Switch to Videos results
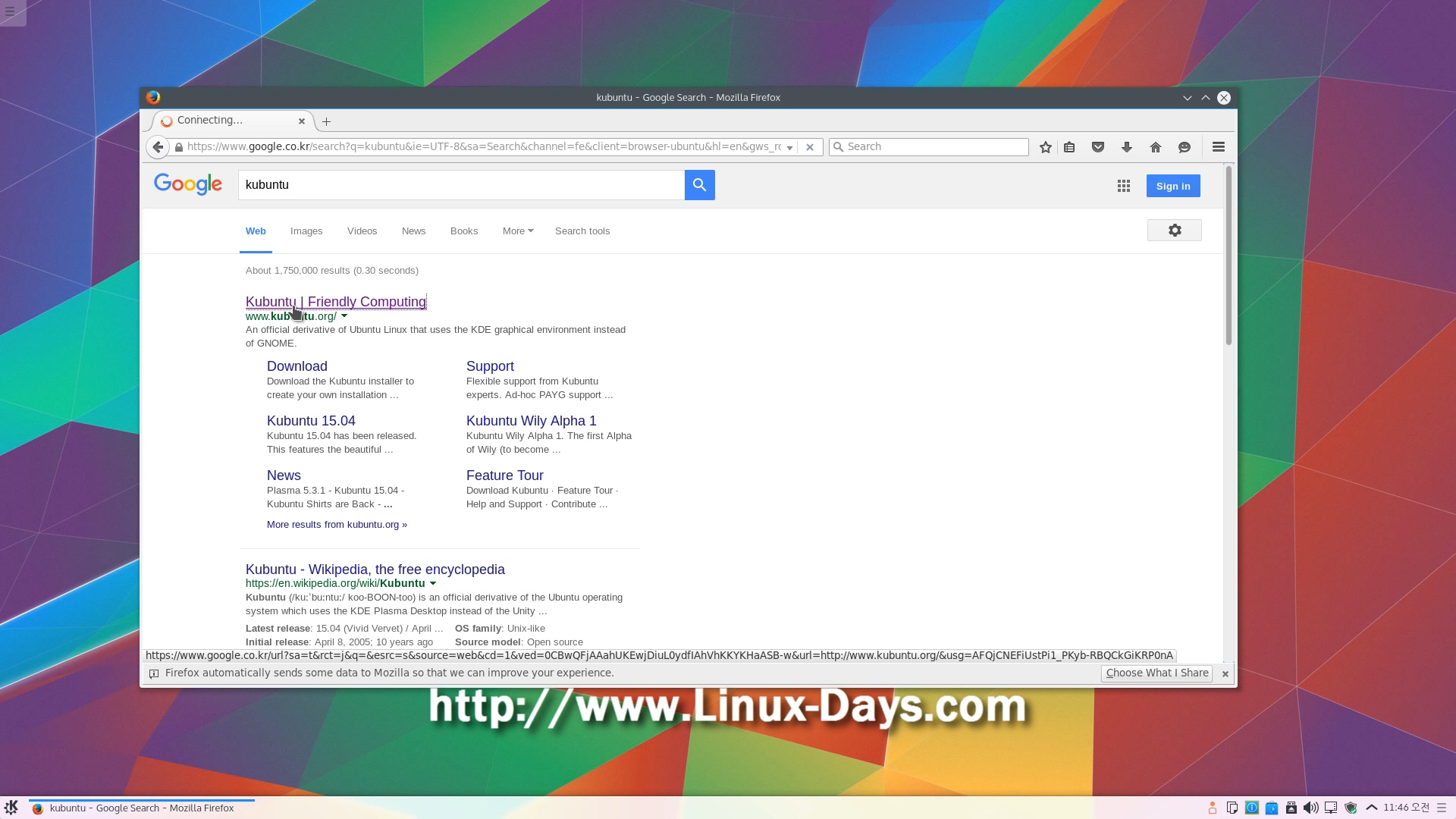Viewport: 1456px width, 819px height. click(362, 231)
